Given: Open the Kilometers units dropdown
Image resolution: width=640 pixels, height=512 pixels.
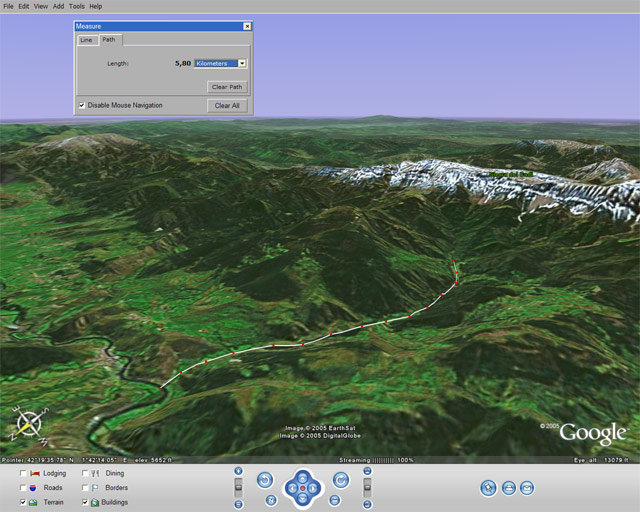Looking at the screenshot, I should click(x=242, y=63).
